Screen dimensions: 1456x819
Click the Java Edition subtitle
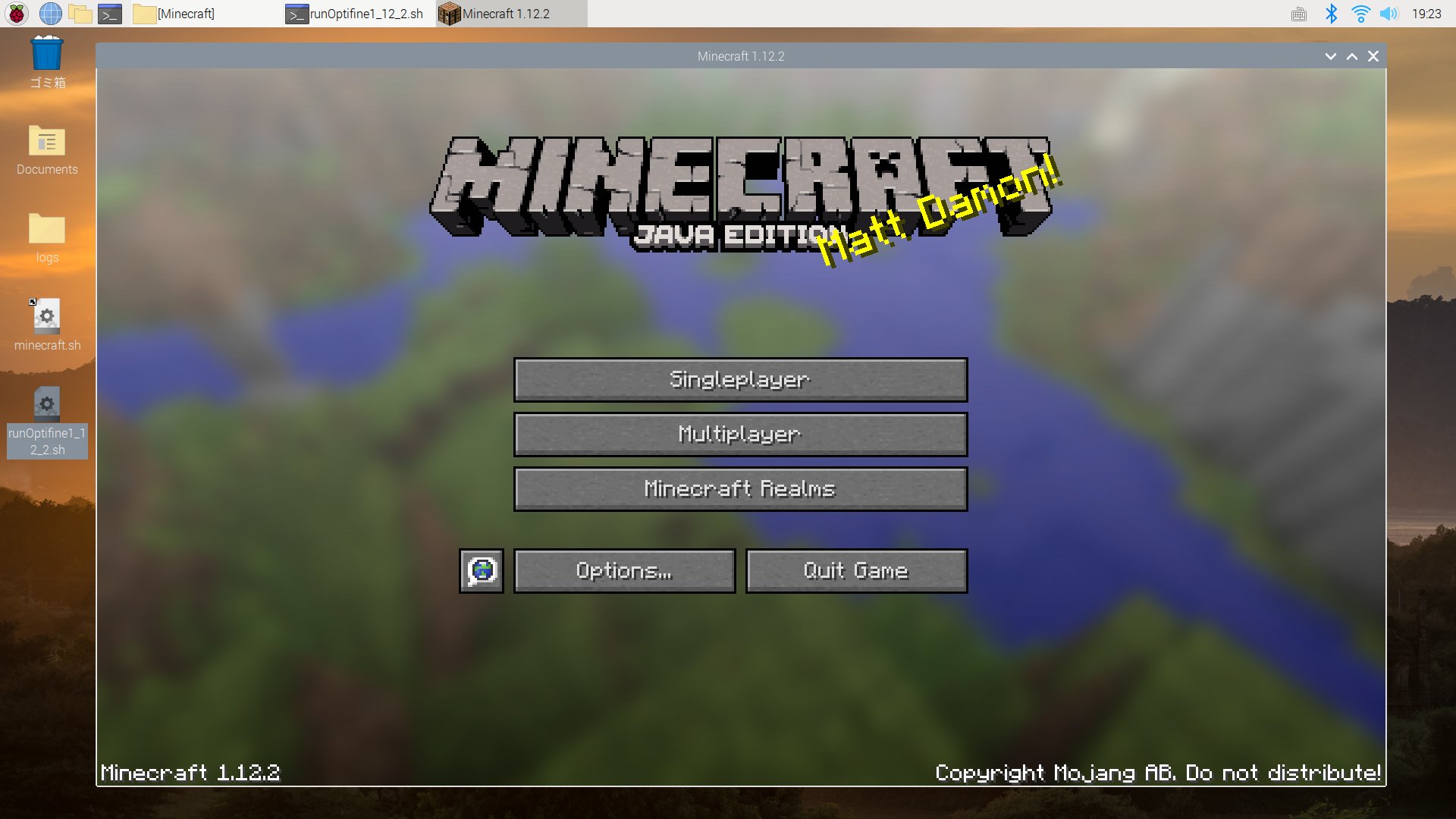(x=739, y=236)
